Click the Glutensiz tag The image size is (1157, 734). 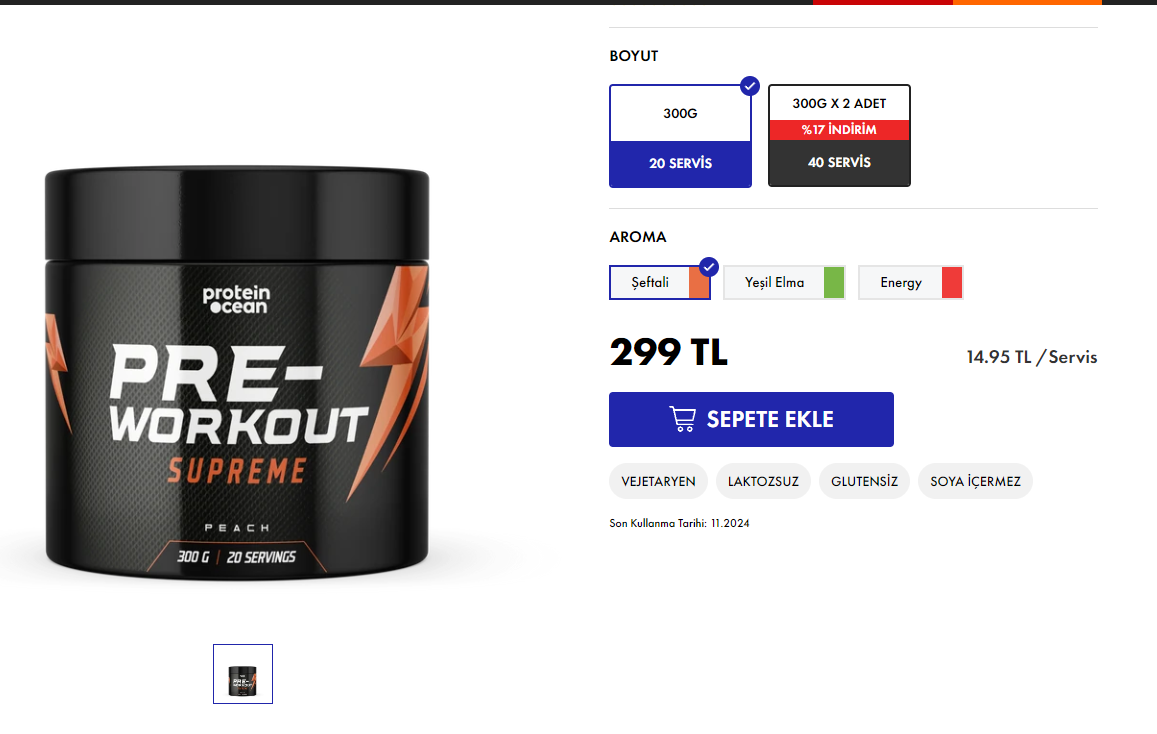(864, 481)
